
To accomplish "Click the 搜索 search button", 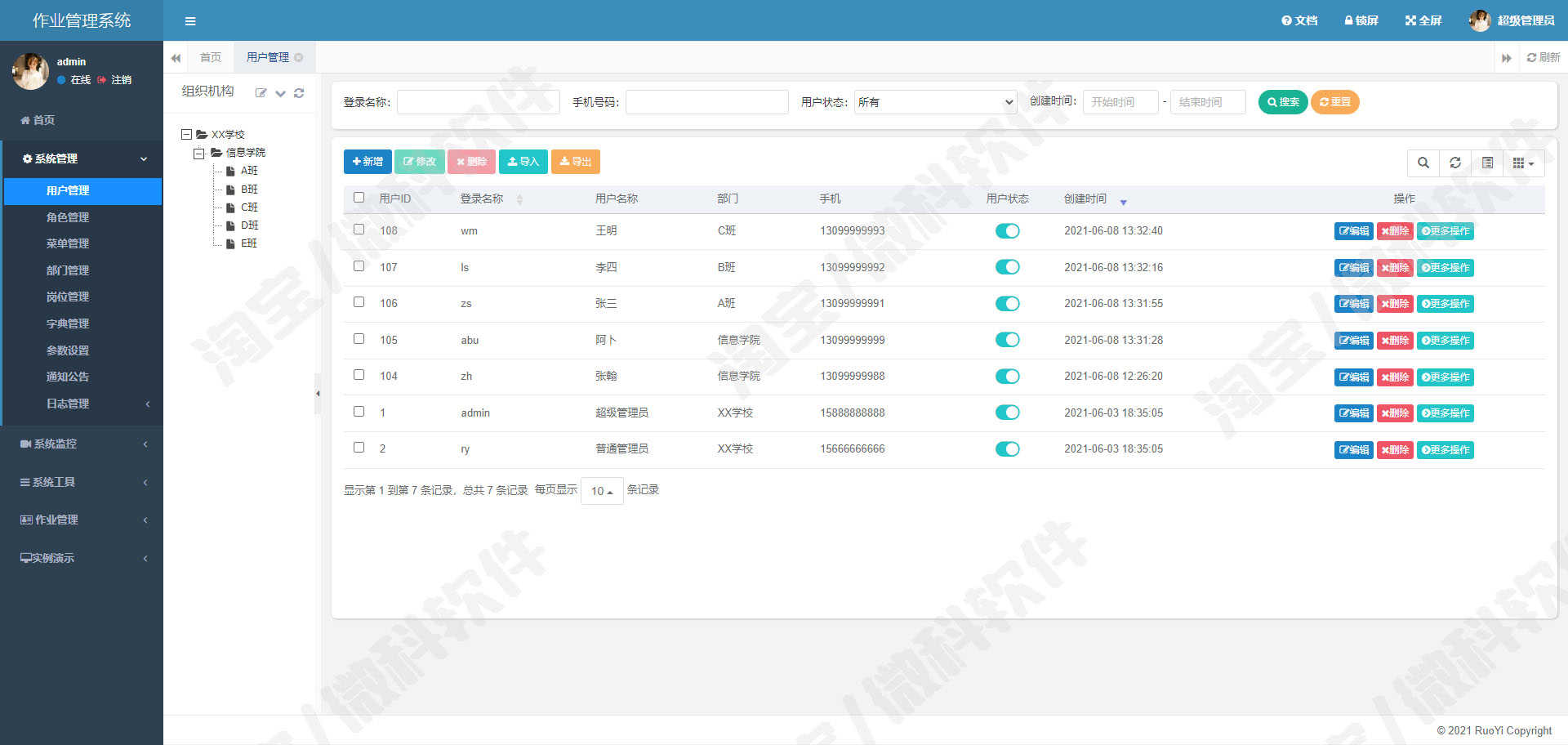I will pyautogui.click(x=1283, y=102).
